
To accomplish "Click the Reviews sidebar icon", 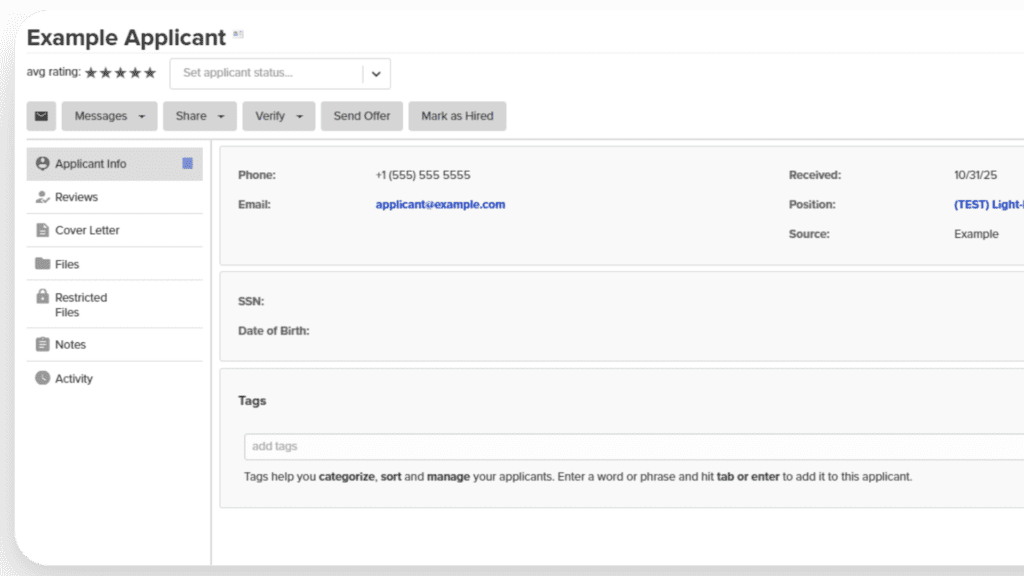I will pos(42,197).
